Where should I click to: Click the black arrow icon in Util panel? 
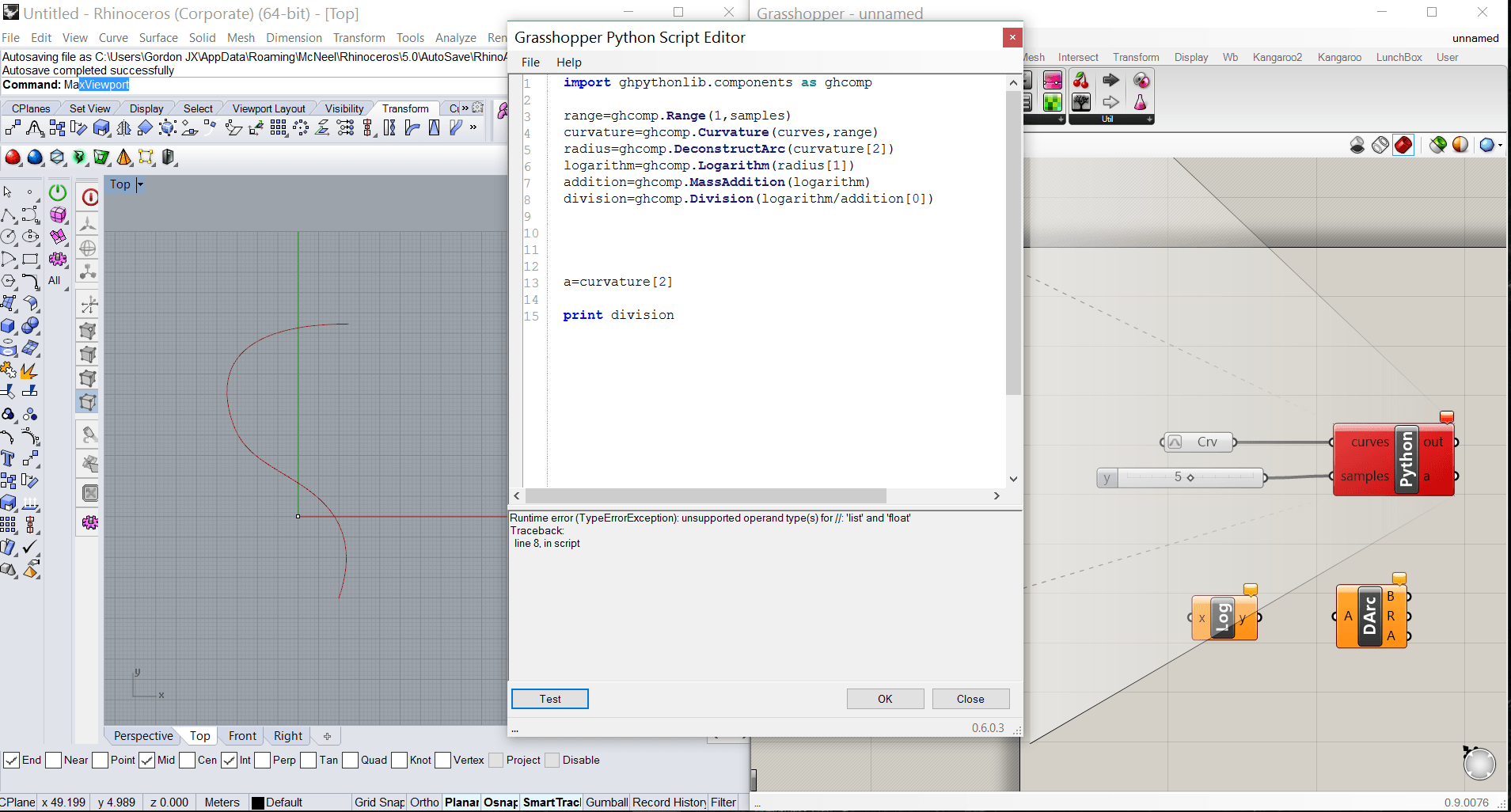pos(1110,80)
